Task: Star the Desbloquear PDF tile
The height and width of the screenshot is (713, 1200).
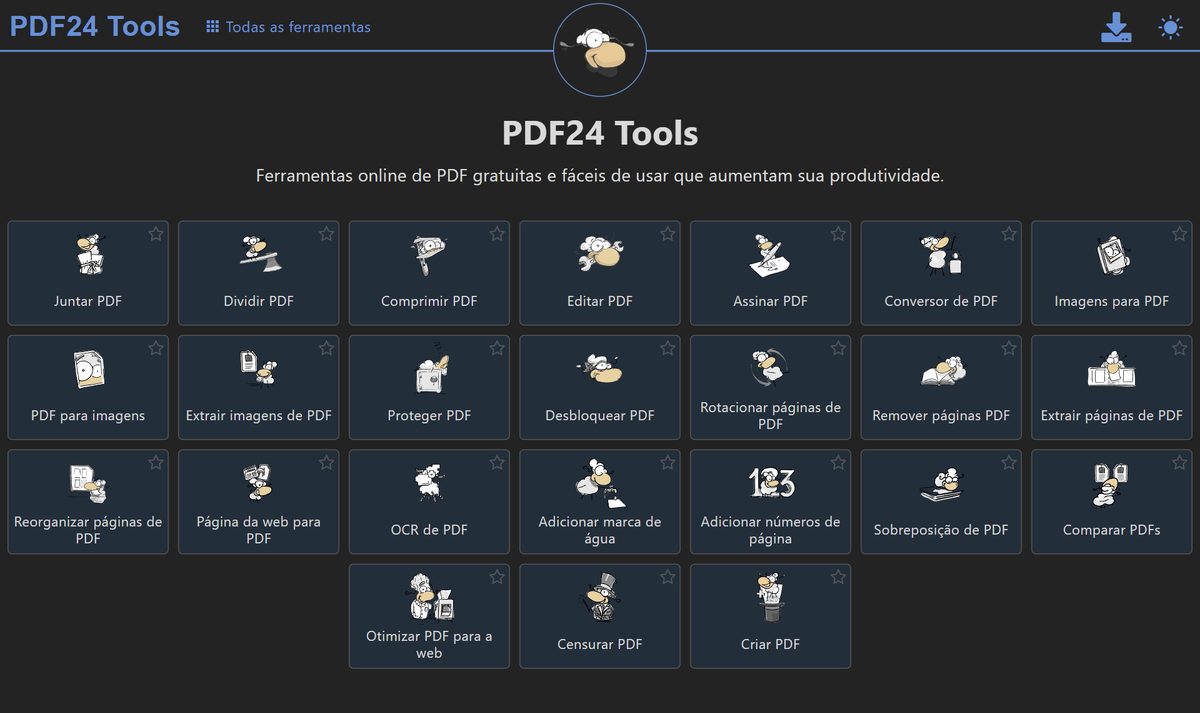Action: [x=668, y=348]
